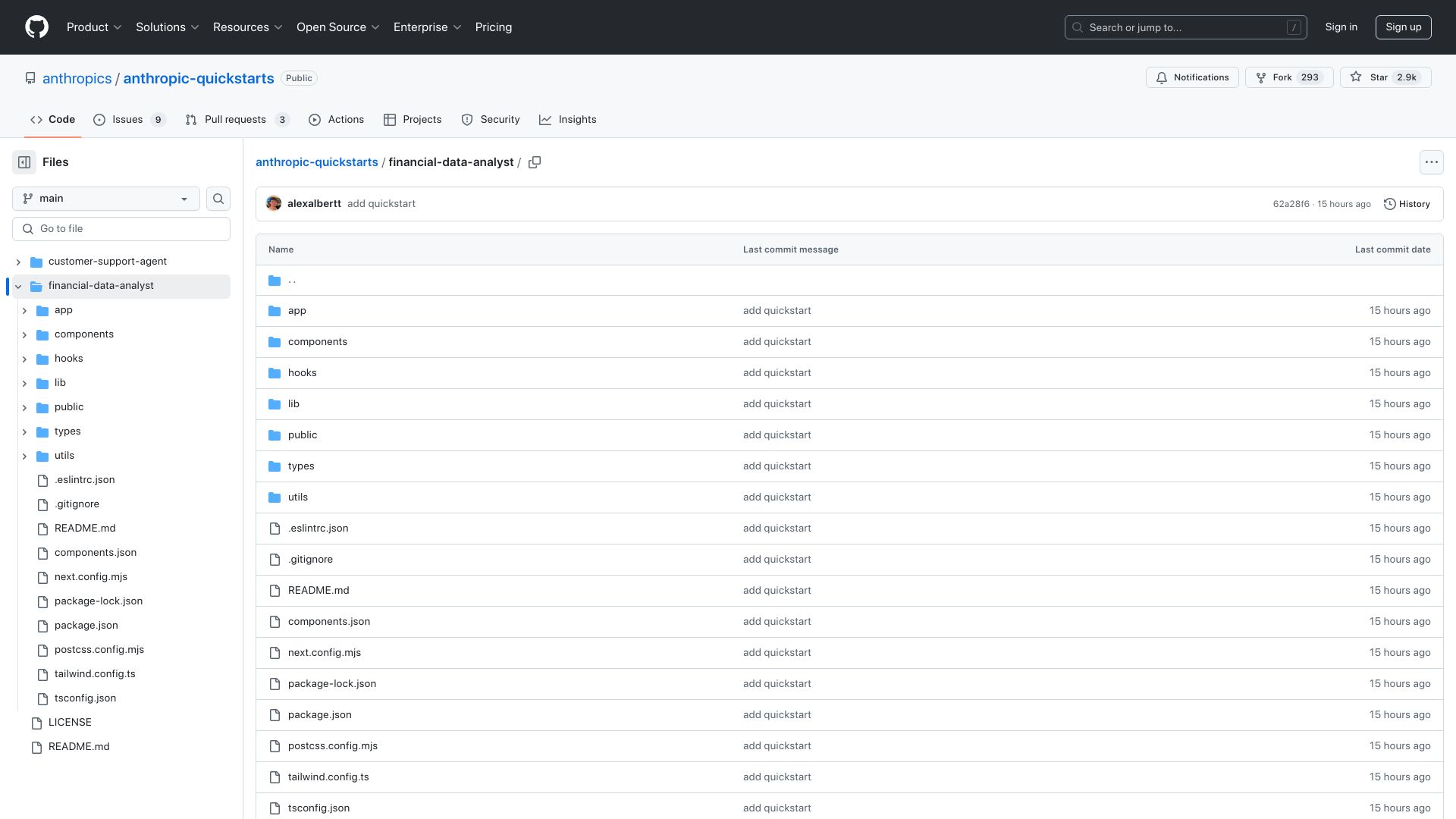Open the app folder icon in table

pyautogui.click(x=275, y=311)
